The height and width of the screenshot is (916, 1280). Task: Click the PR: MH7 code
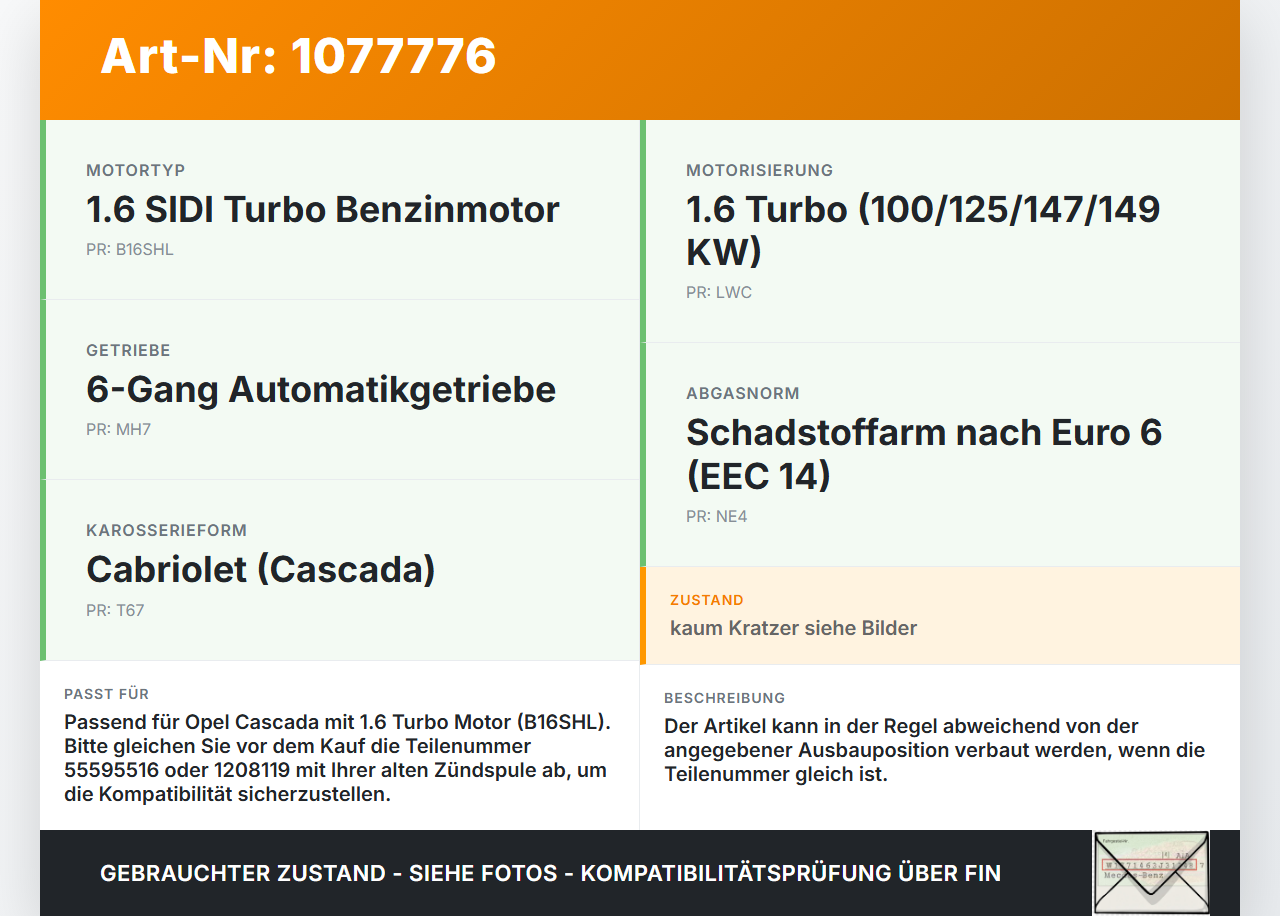[x=119, y=430]
